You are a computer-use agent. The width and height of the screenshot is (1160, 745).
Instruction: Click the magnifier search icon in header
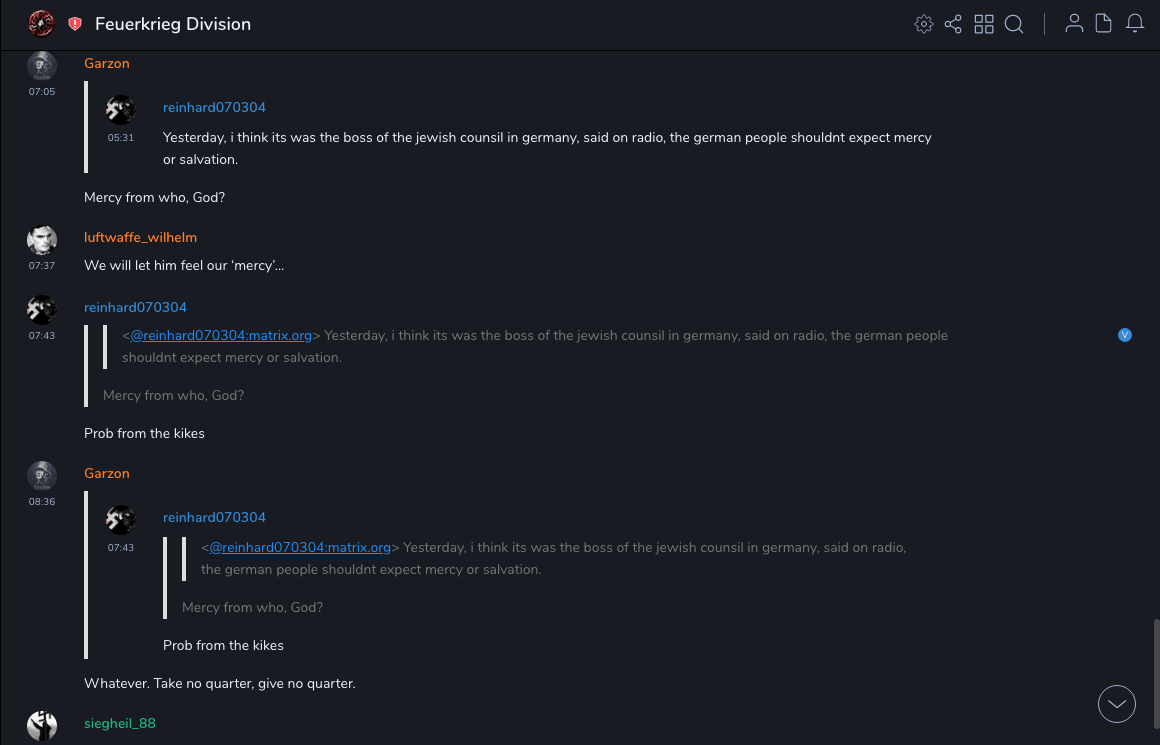[x=1014, y=24]
